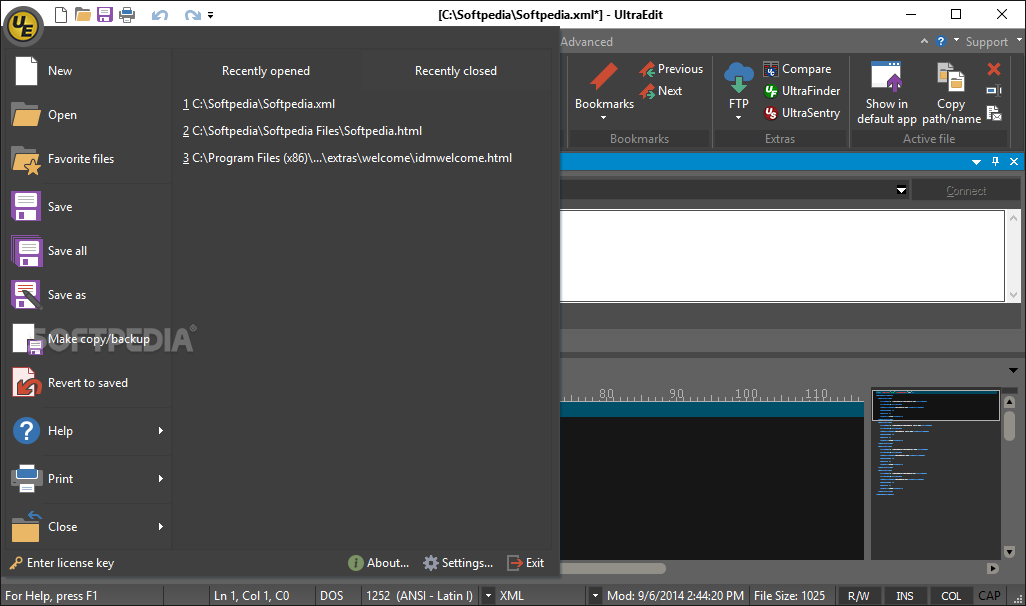Switch to Recently opened tab
Viewport: 1026px width, 606px height.
point(266,71)
